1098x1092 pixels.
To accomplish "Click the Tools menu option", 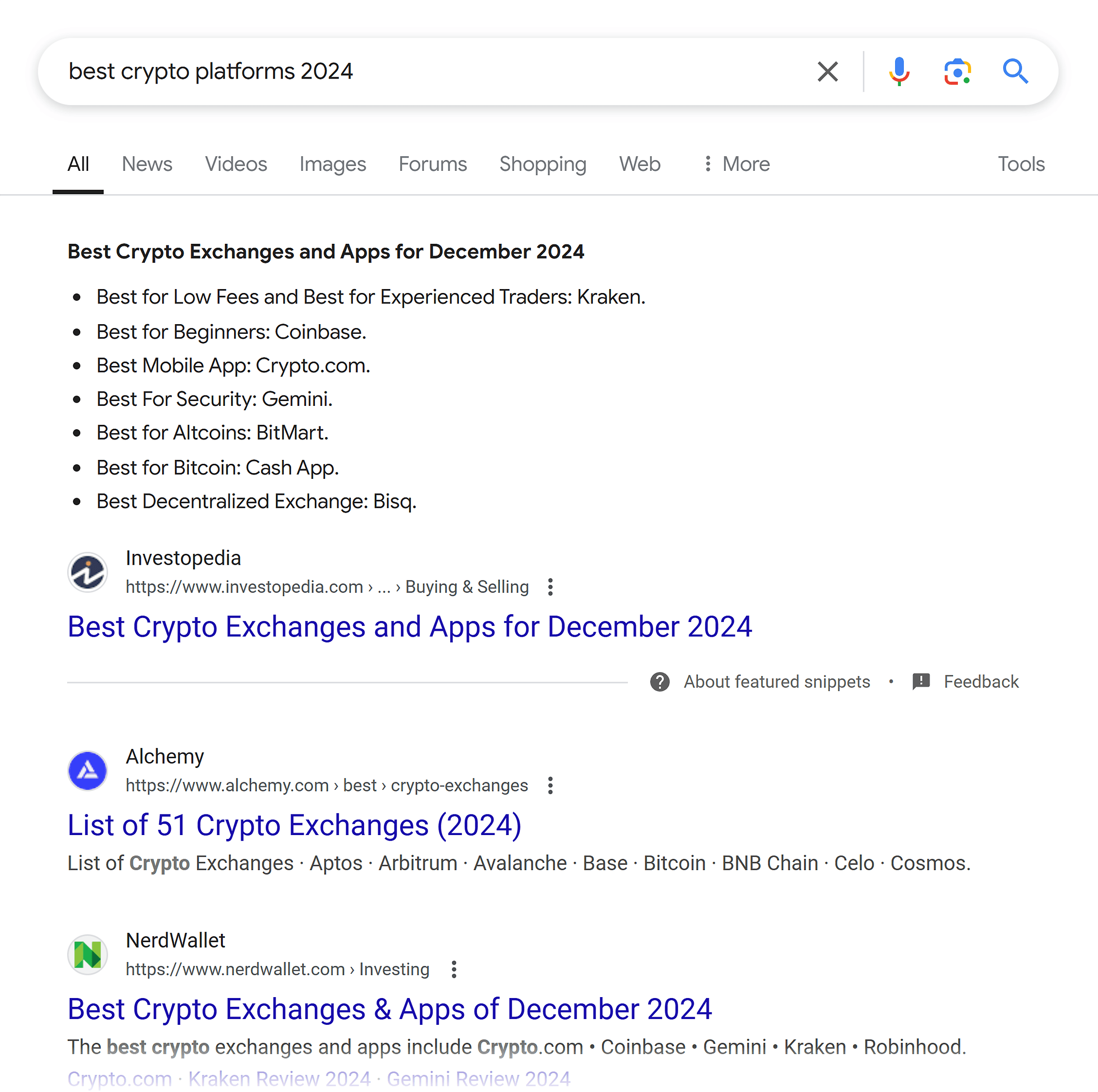I will (x=1021, y=163).
